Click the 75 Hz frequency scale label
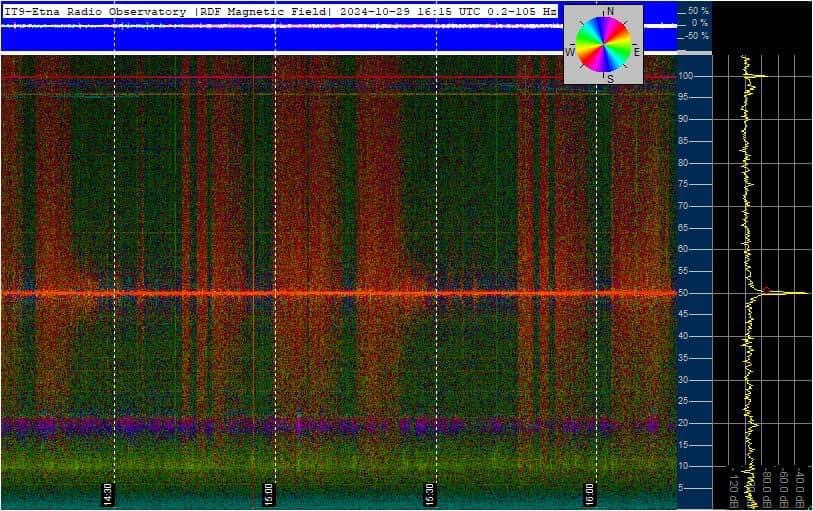 [685, 185]
